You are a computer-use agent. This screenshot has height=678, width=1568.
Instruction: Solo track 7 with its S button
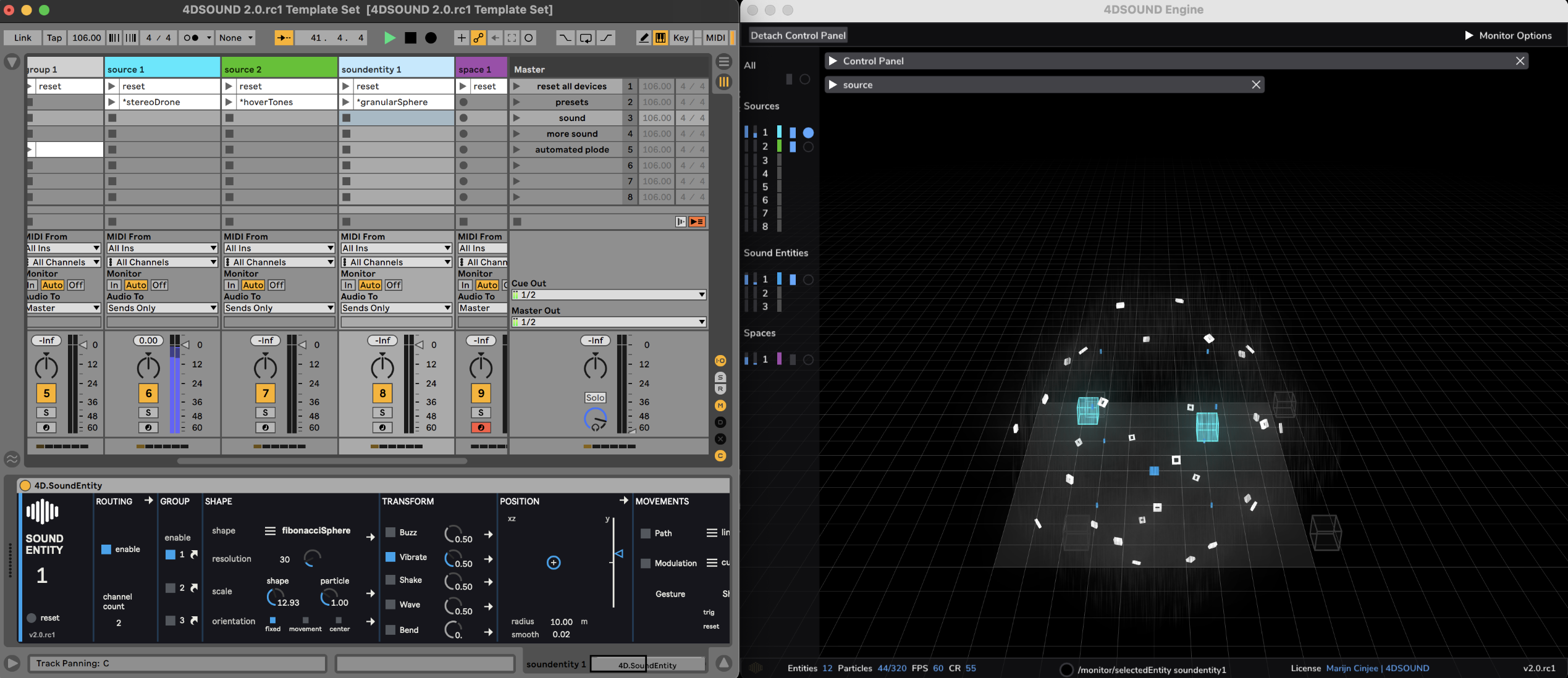tap(265, 412)
